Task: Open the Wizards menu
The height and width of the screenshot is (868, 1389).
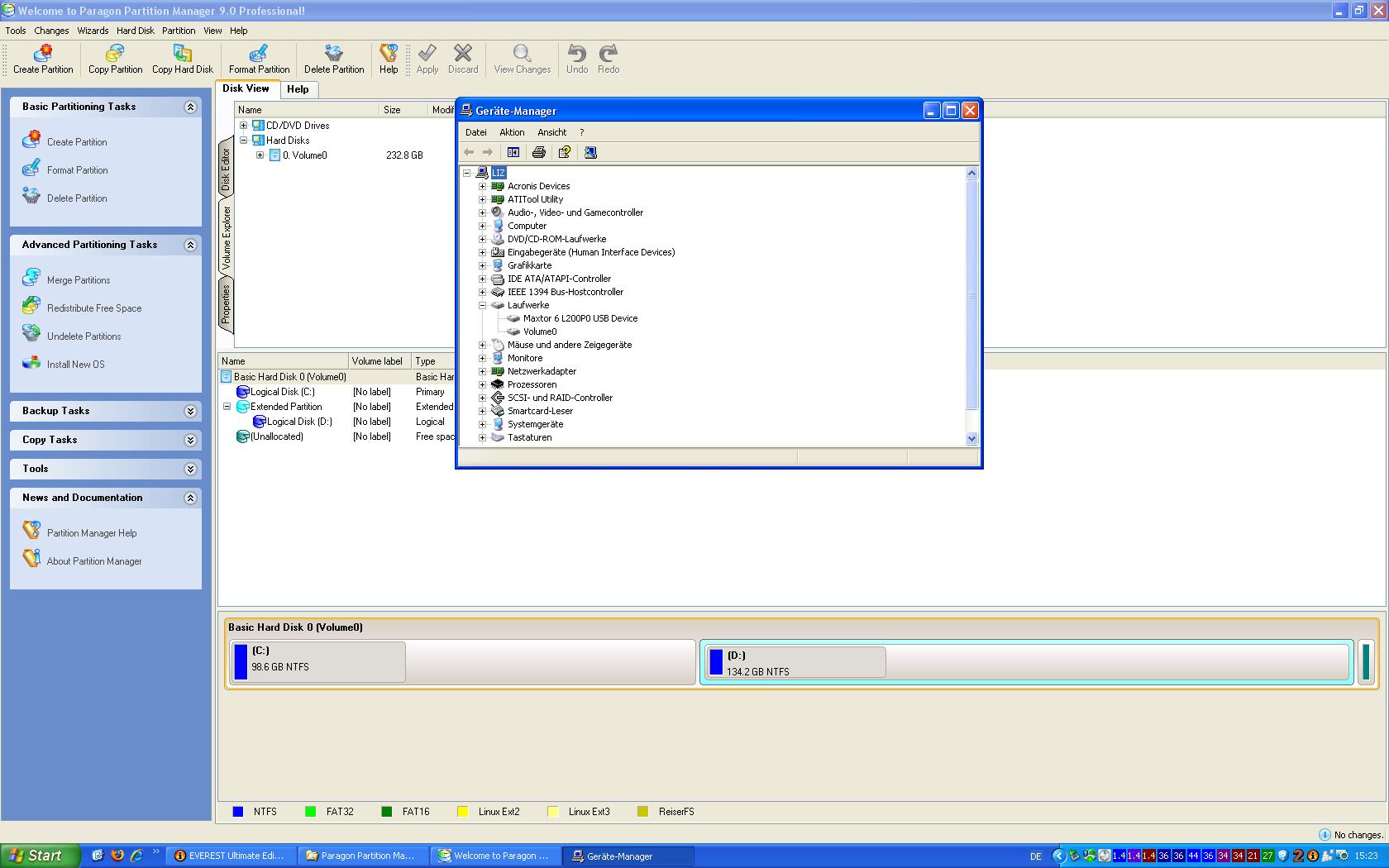Action: pos(93,31)
